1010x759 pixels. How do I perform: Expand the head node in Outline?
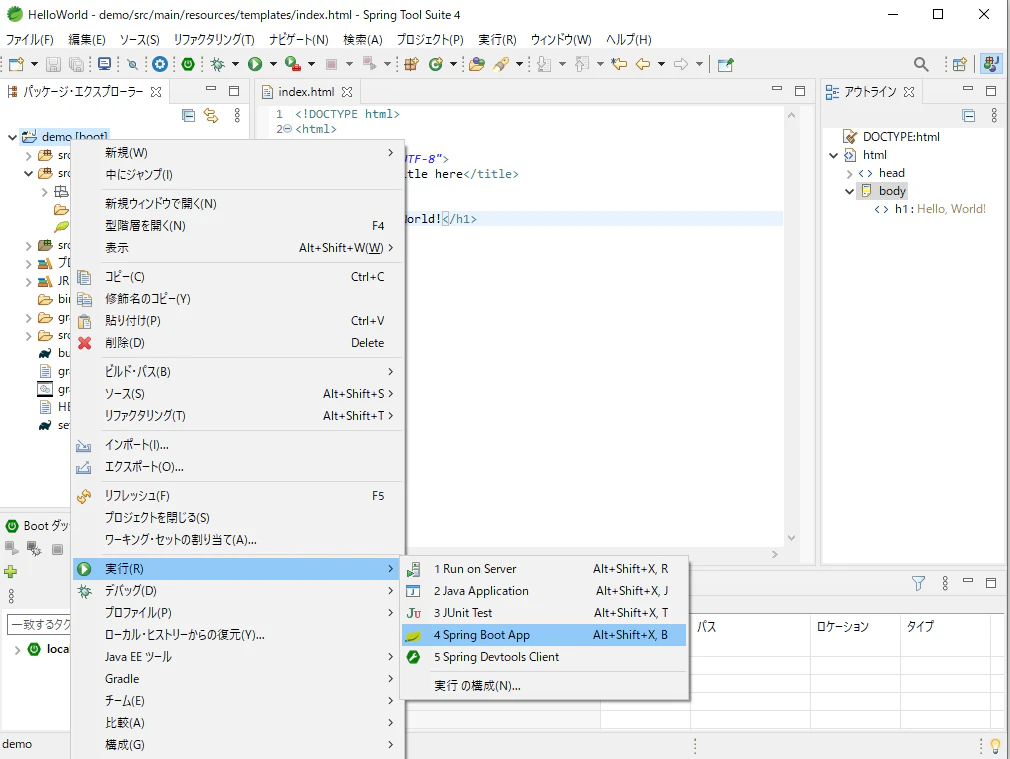pyautogui.click(x=850, y=173)
